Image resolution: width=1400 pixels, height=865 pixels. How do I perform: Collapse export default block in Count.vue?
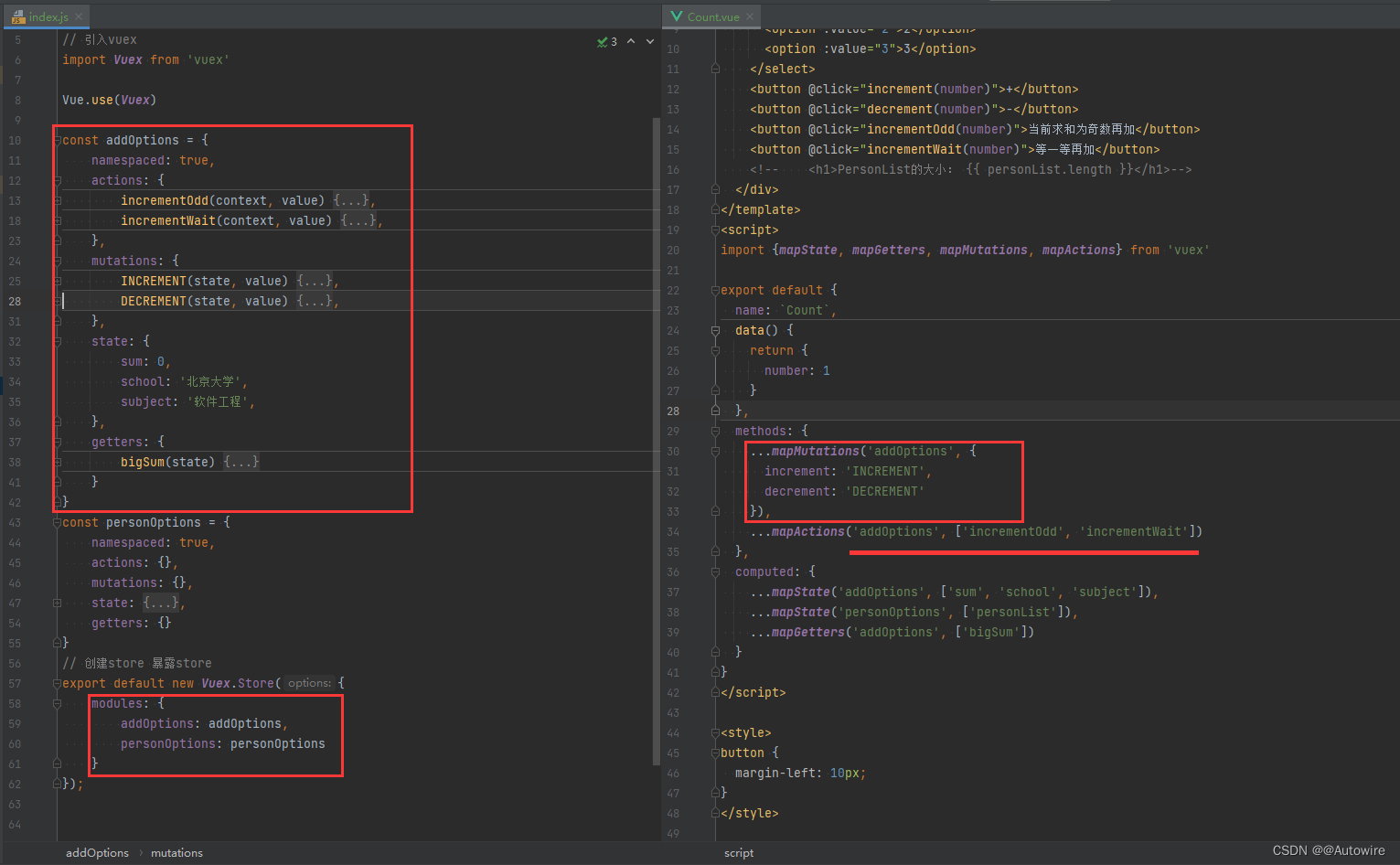pyautogui.click(x=715, y=290)
